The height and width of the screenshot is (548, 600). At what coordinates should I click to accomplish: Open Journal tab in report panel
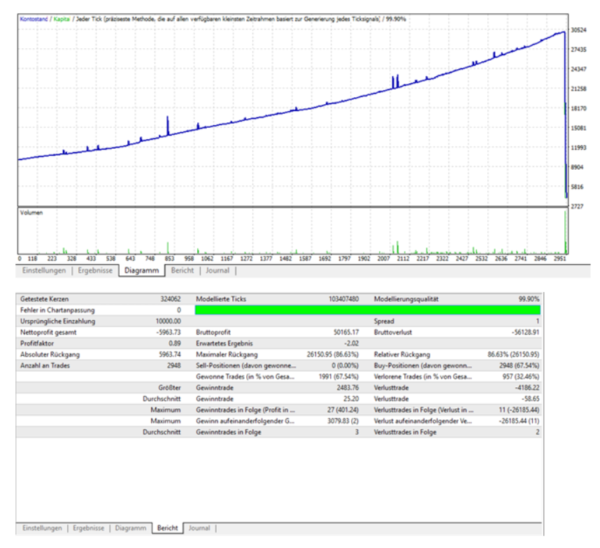199,528
